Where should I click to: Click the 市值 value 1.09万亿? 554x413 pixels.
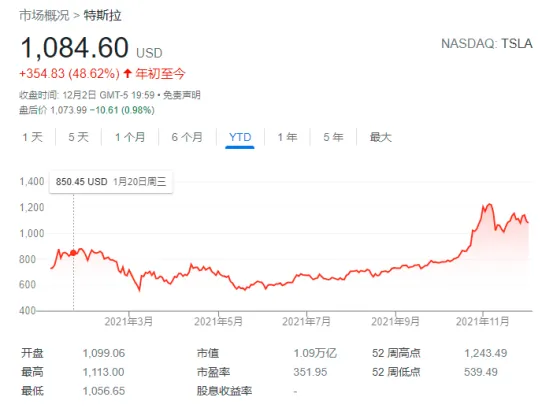(315, 353)
